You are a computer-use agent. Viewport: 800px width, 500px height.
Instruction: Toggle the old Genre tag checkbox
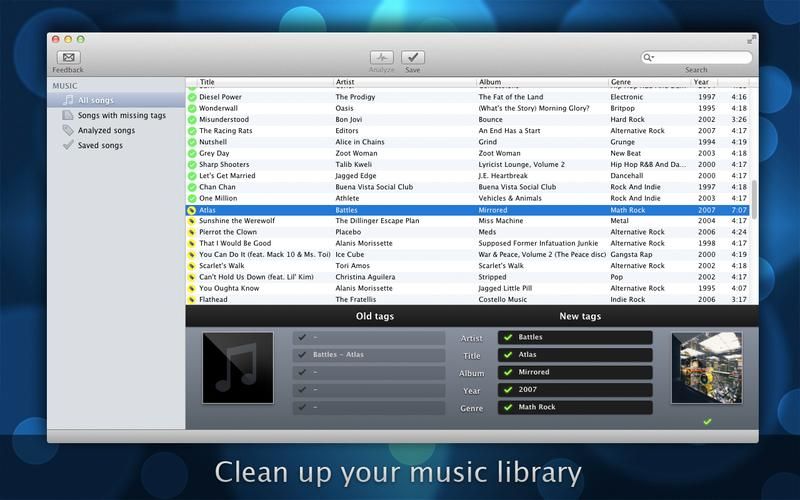tap(302, 407)
